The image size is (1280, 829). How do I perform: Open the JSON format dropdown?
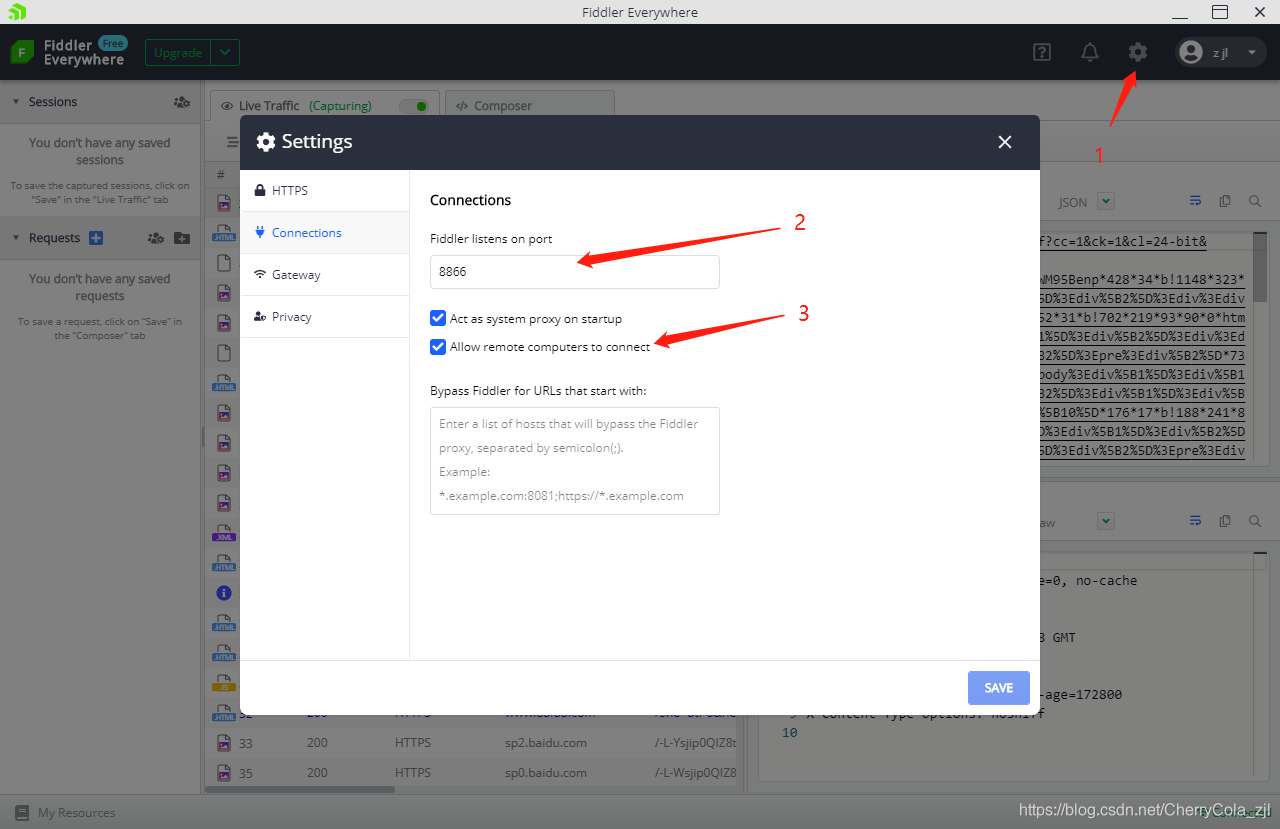[1105, 201]
